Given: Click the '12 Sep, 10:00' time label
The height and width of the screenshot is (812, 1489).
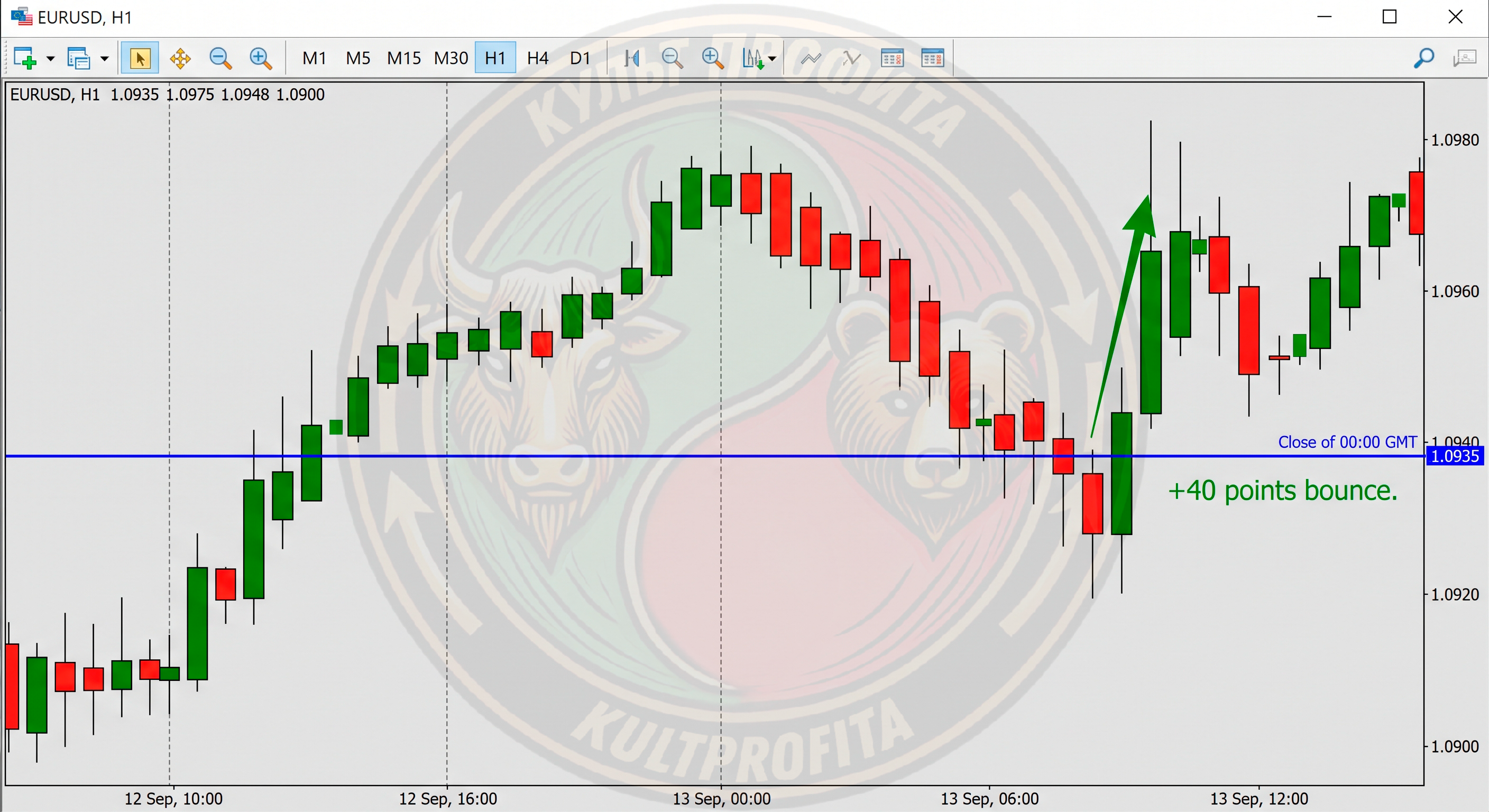Looking at the screenshot, I should click(x=173, y=799).
